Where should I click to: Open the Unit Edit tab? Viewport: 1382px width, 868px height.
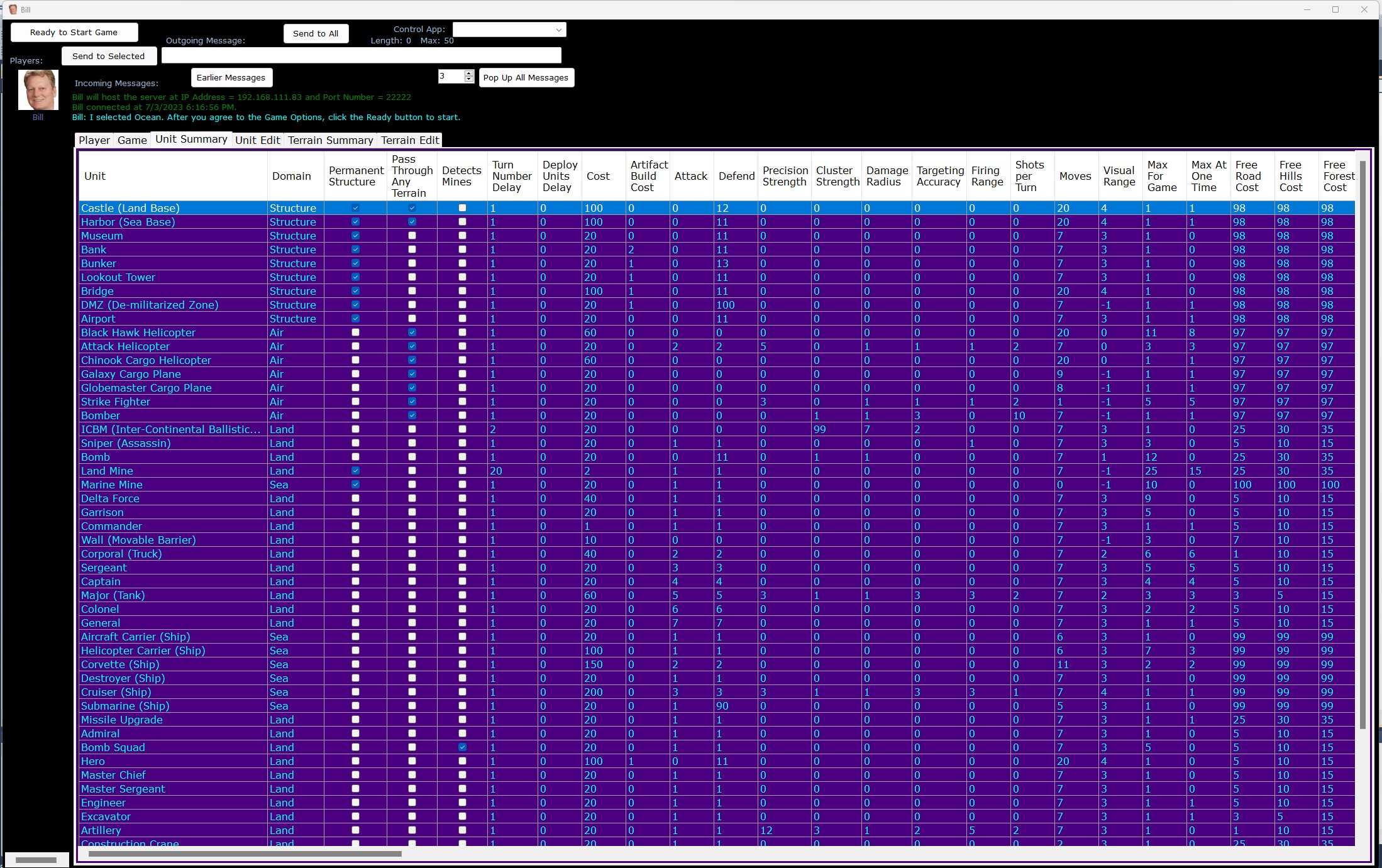pos(257,140)
